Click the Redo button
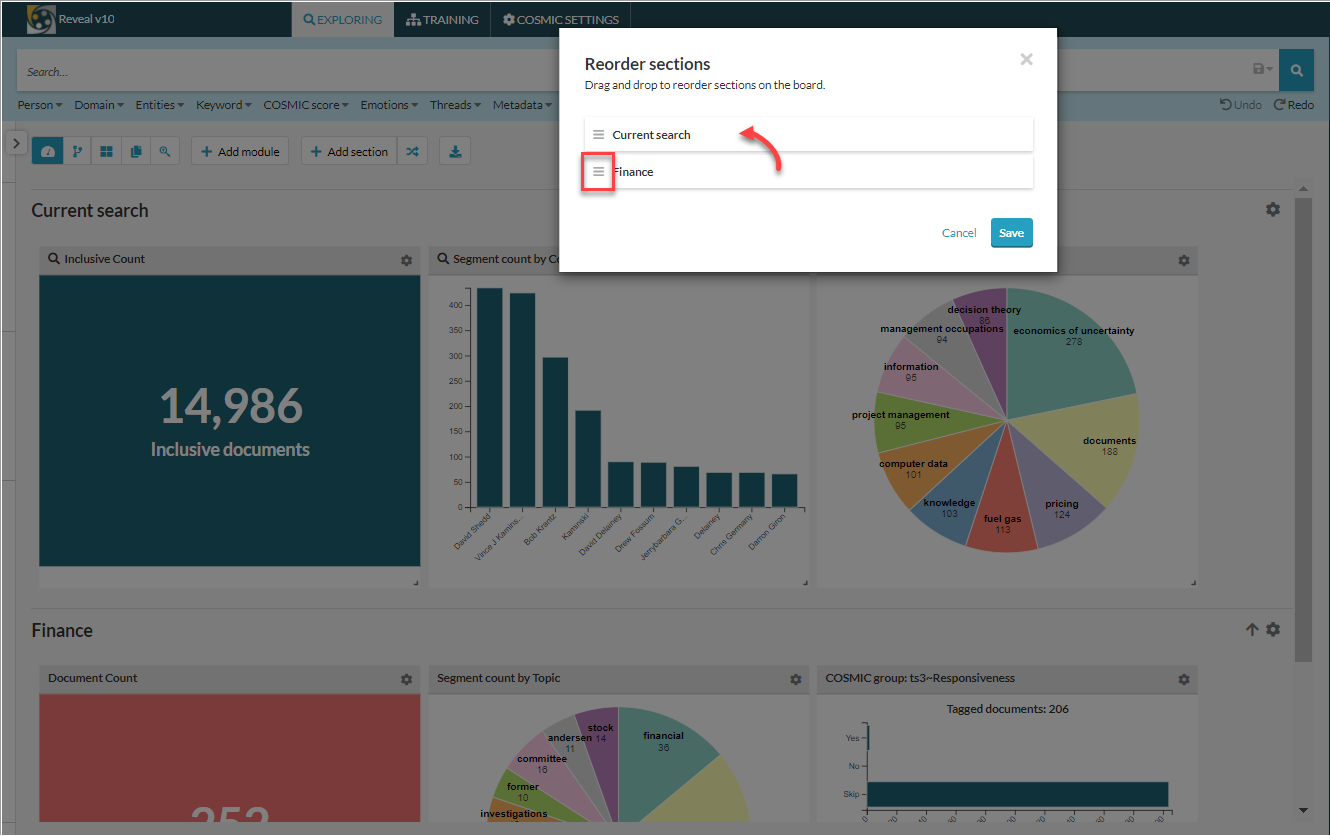Viewport: 1330px width, 836px height. click(1294, 105)
